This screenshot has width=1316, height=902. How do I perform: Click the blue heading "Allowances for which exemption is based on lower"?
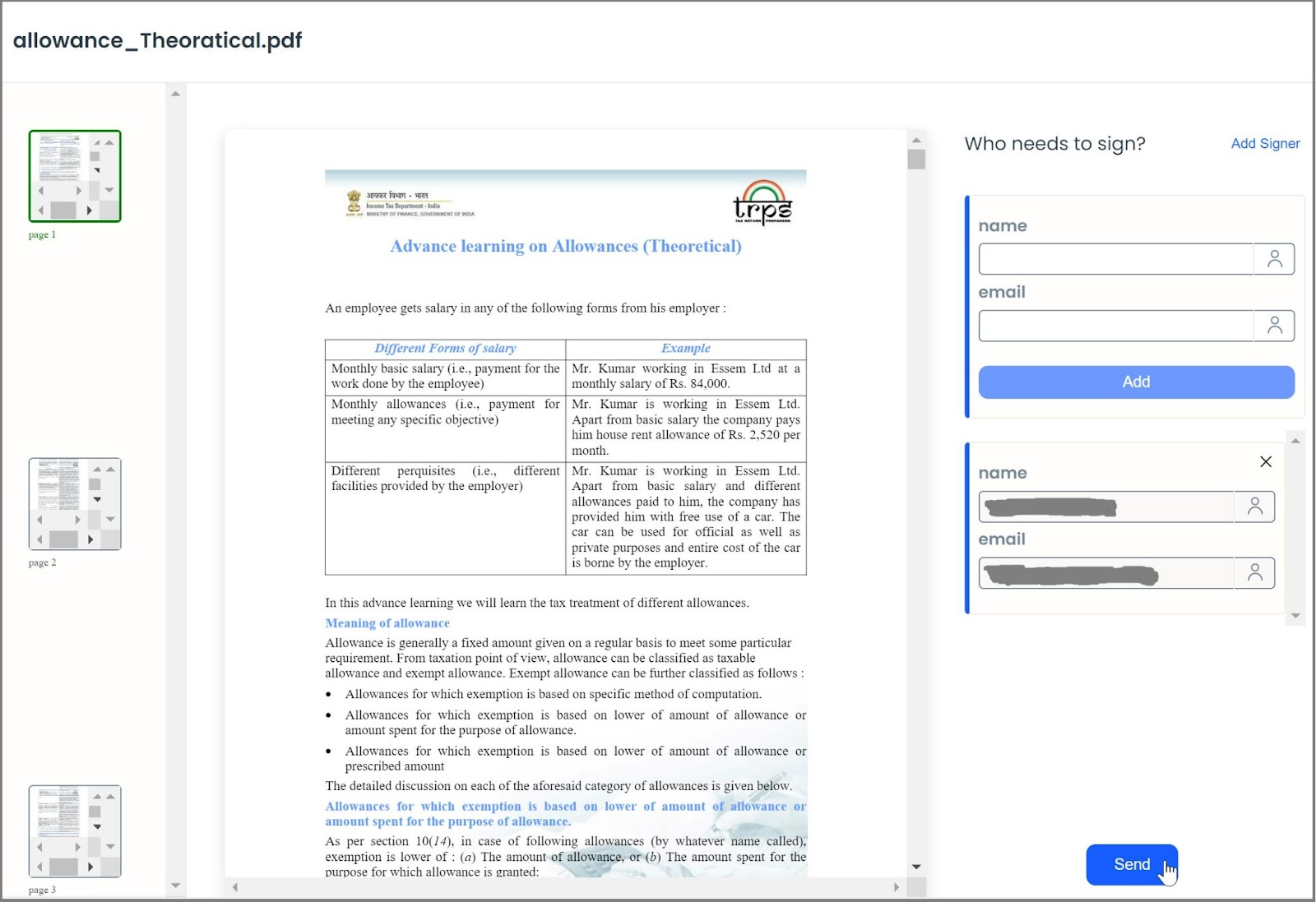pyautogui.click(x=566, y=814)
